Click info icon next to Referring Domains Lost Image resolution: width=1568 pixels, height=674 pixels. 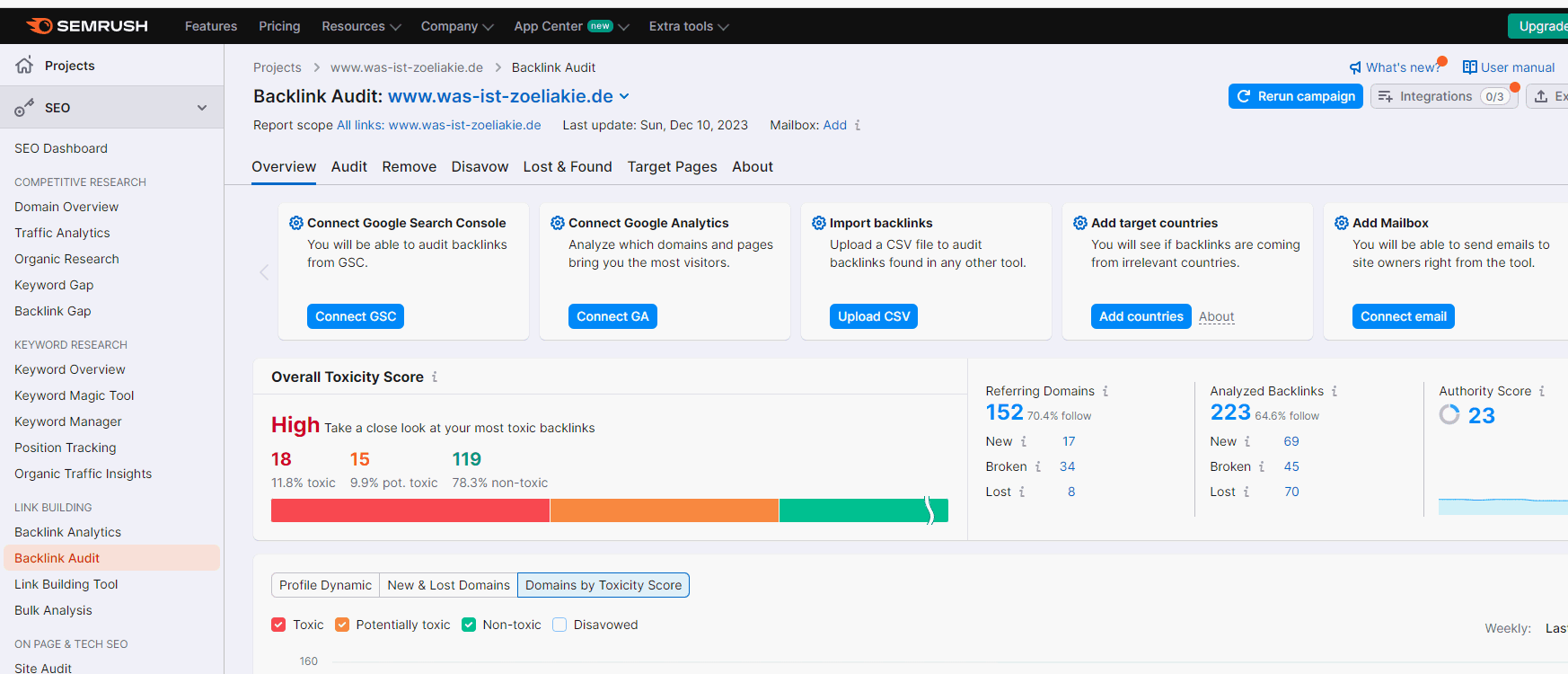point(1022,492)
